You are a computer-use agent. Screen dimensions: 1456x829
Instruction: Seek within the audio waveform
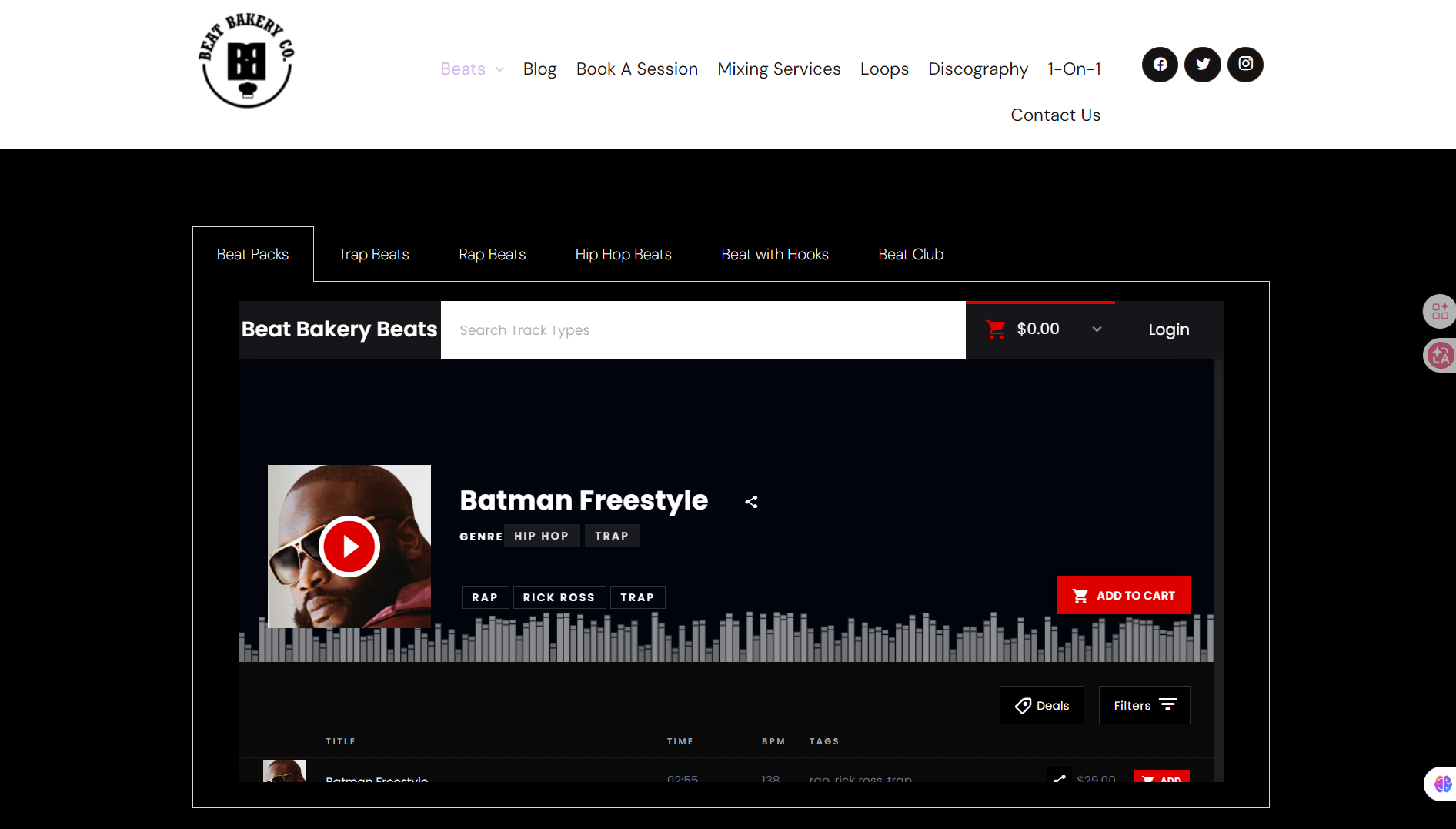[726, 637]
